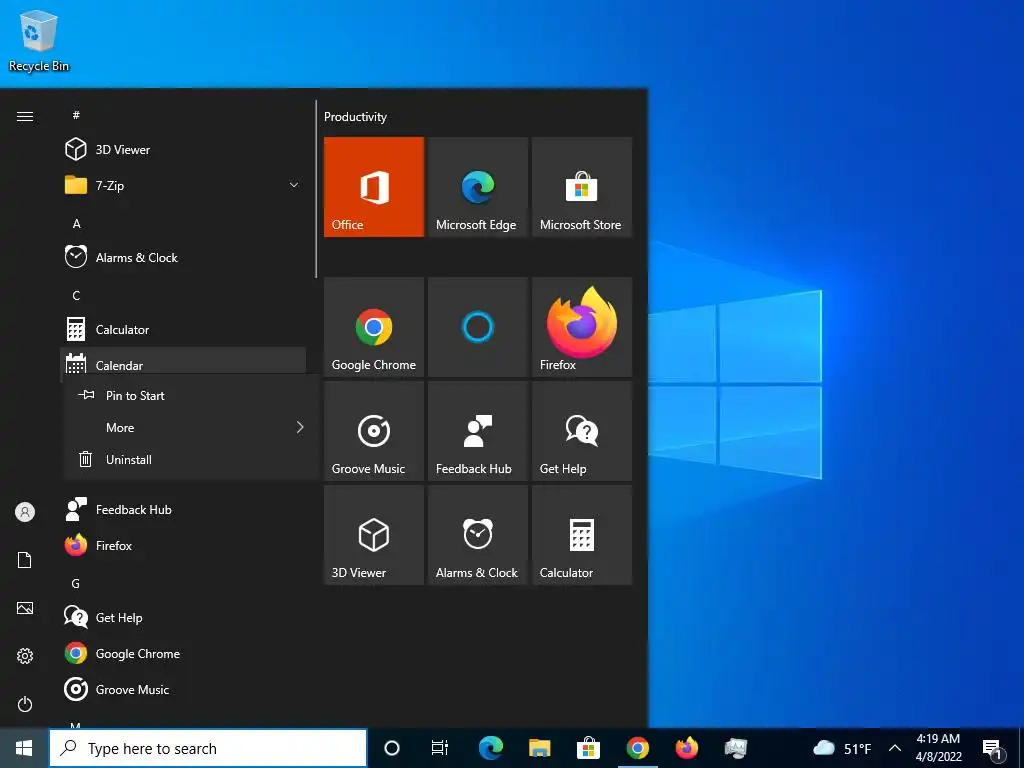Open the Get Help tile
The width and height of the screenshot is (1024, 768).
582,431
